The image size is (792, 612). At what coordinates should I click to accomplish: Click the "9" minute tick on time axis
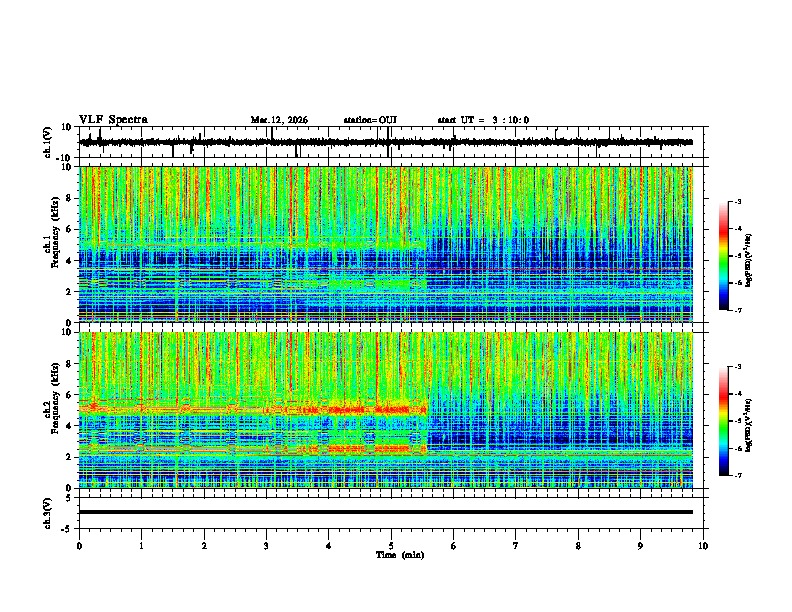pos(640,546)
